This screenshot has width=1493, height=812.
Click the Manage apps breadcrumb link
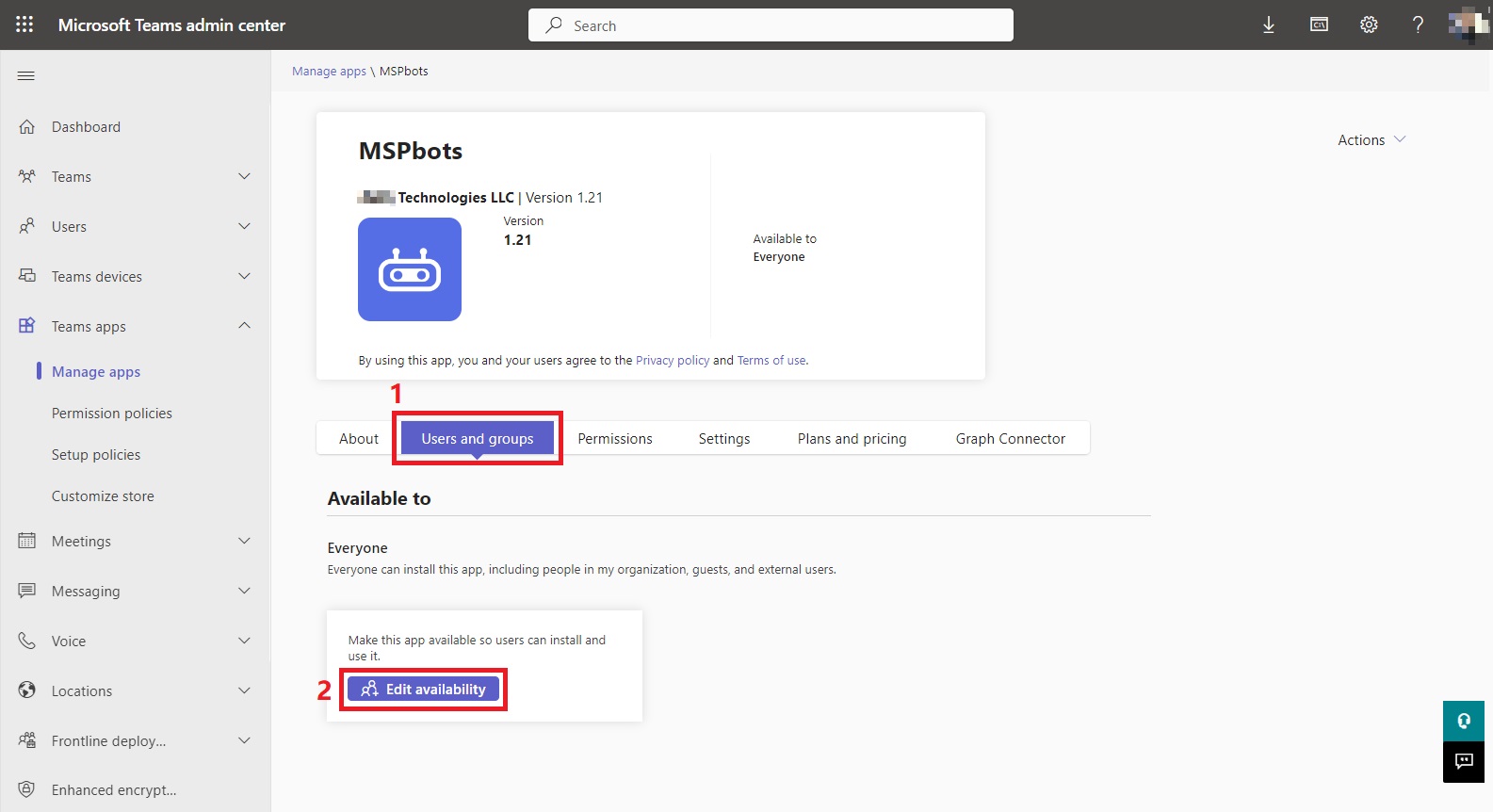pyautogui.click(x=329, y=72)
